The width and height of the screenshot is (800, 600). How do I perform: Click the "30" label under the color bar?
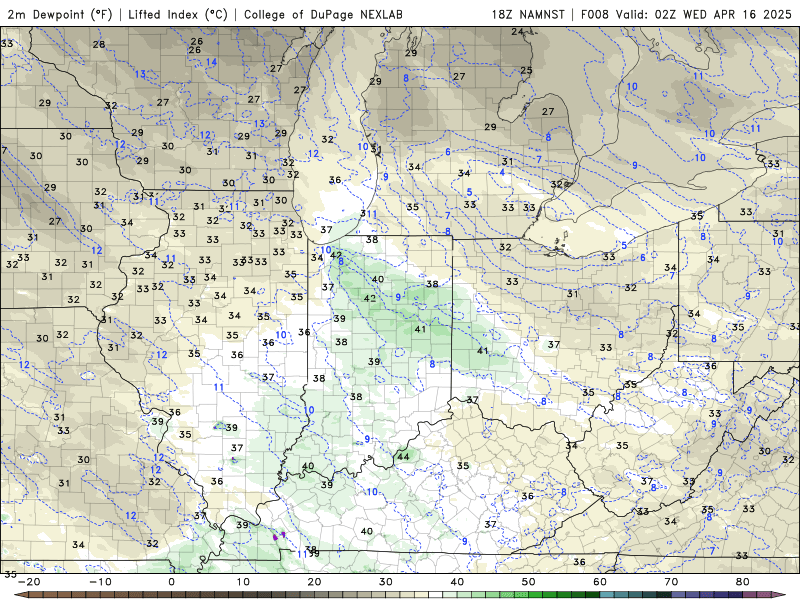386,582
